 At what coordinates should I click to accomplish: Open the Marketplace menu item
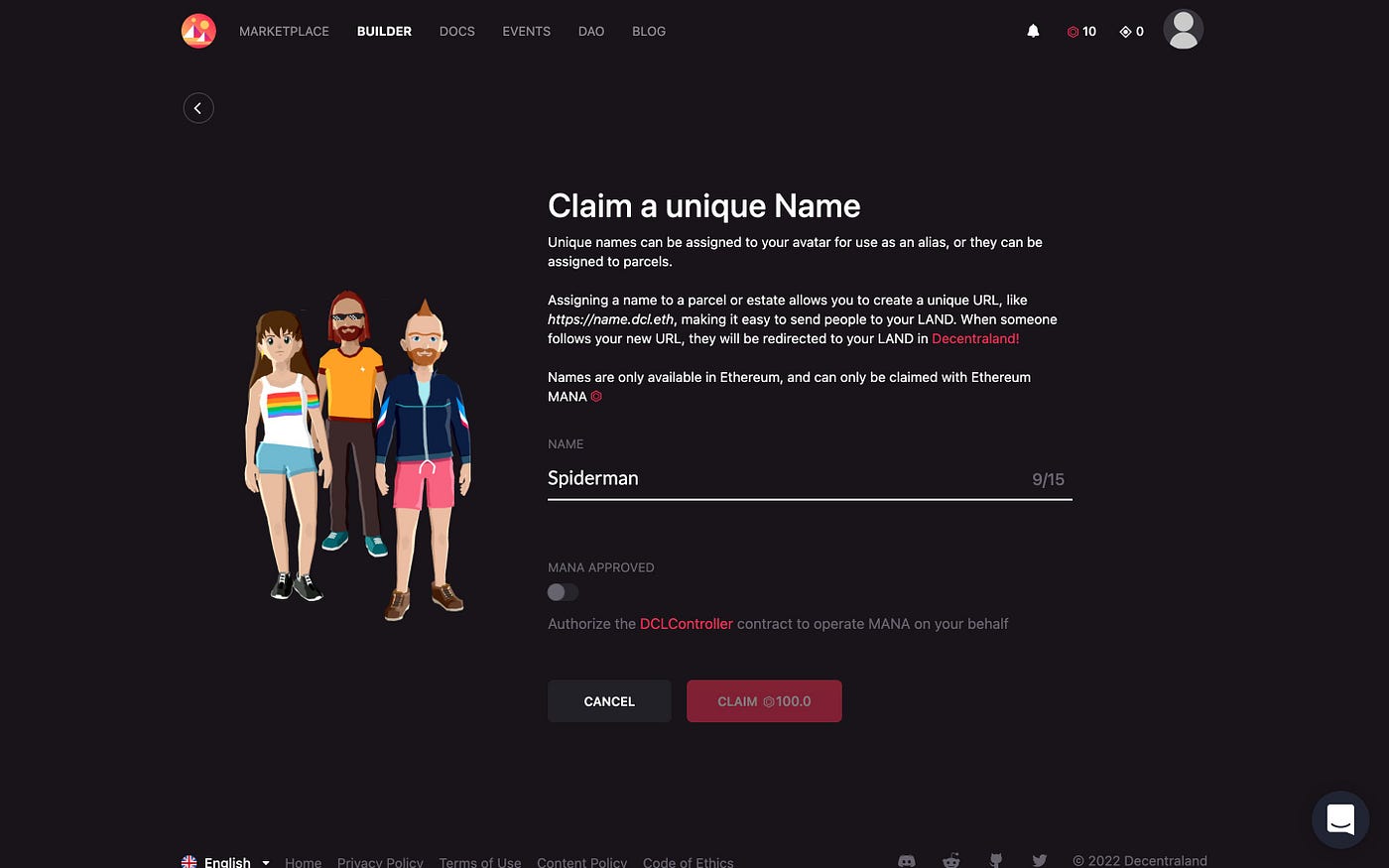[284, 31]
